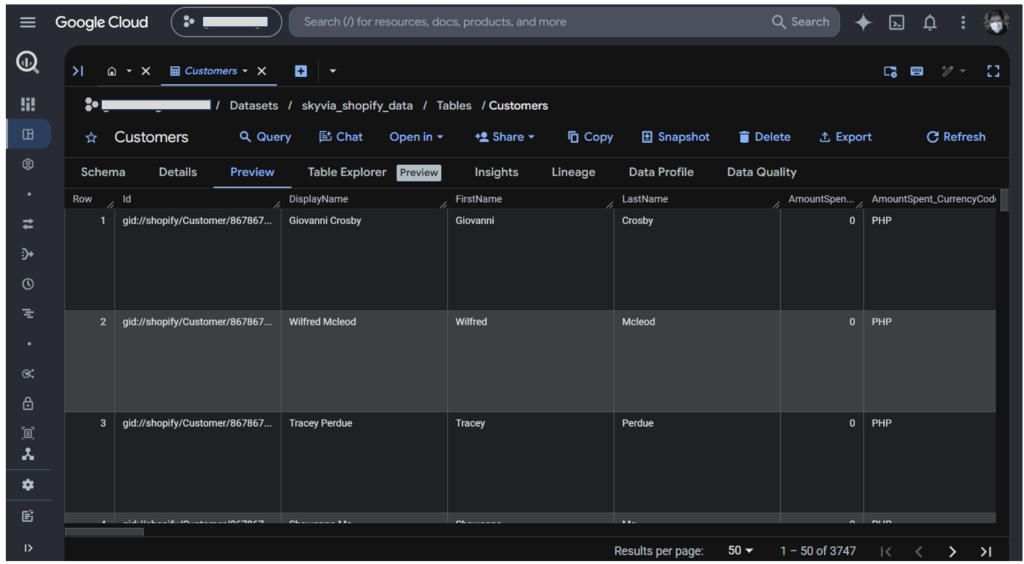Add a new tab with plus button
Image resolution: width=1024 pixels, height=564 pixels.
(300, 71)
